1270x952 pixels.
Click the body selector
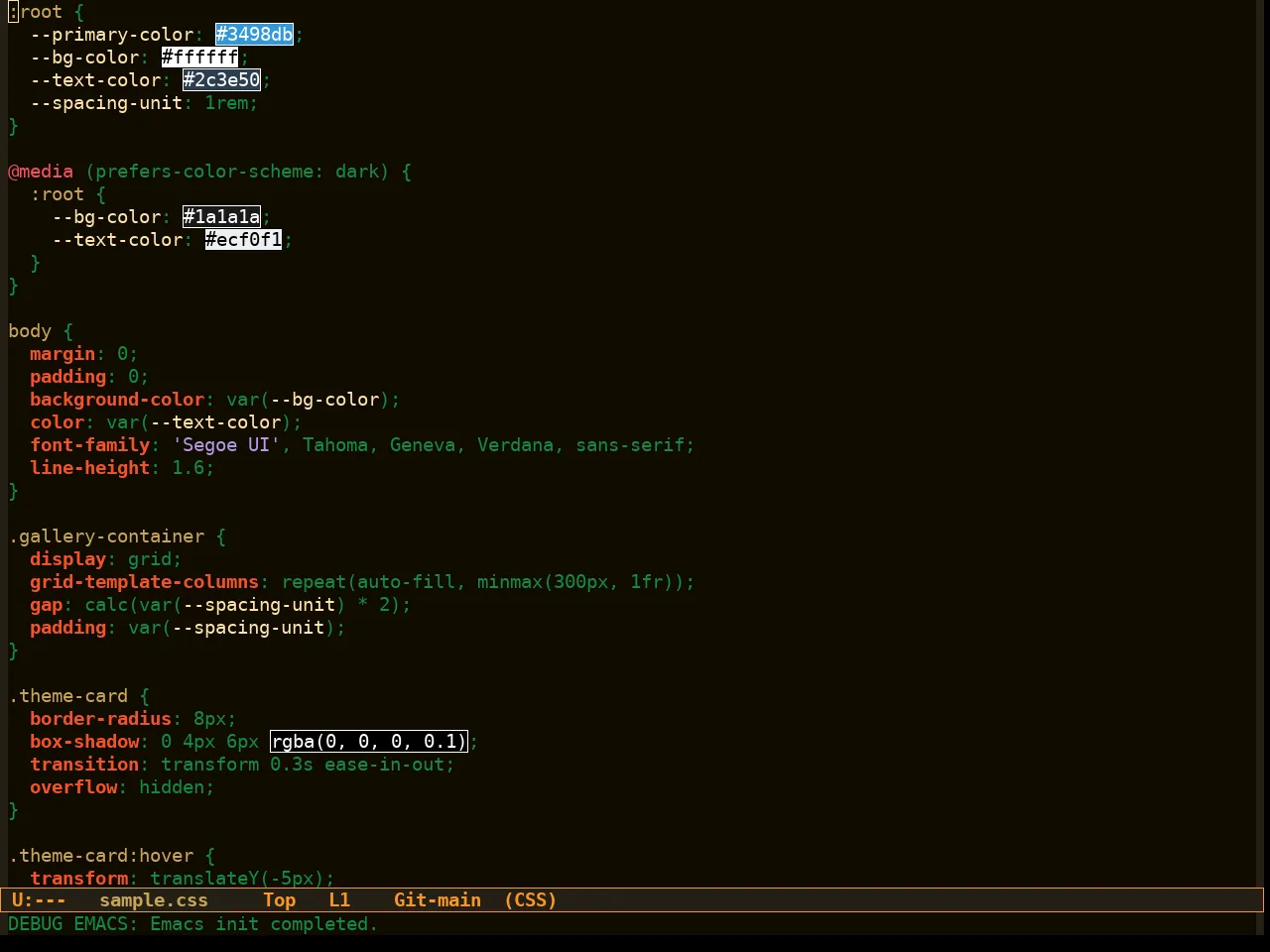coord(30,331)
